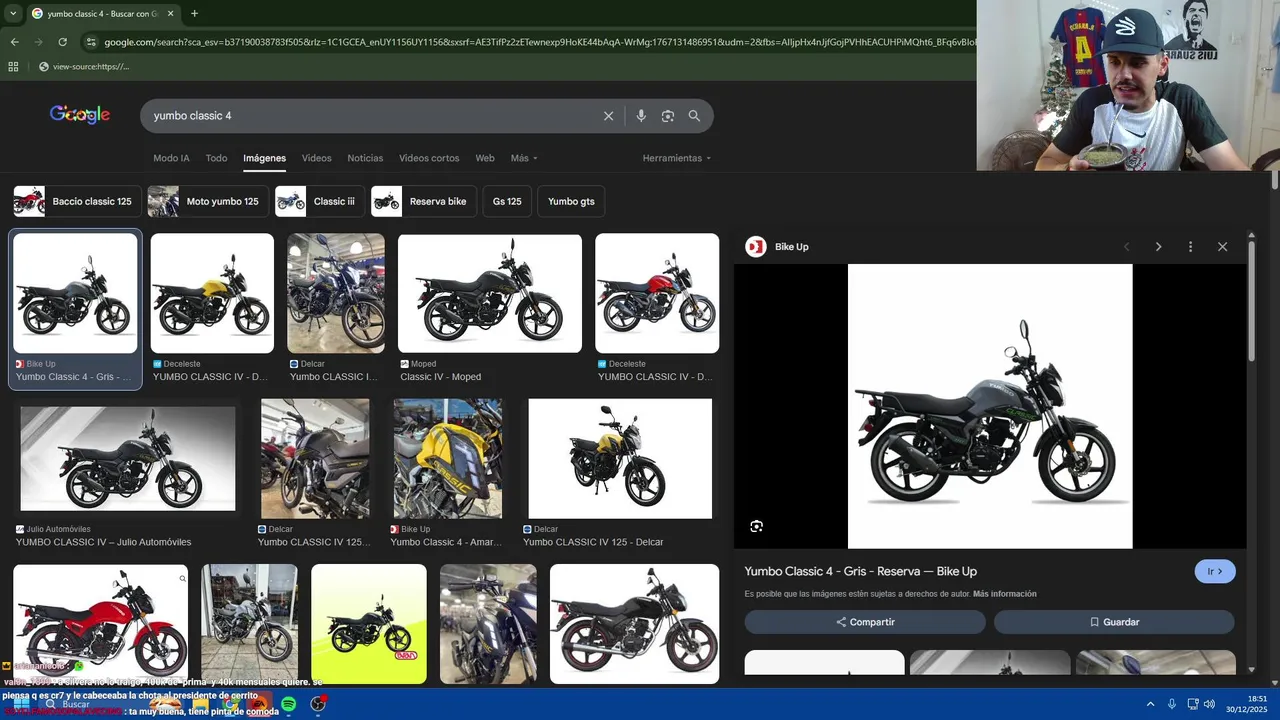Open search by image (Lens) icon
Screen dimensions: 1280x720
pyautogui.click(x=667, y=116)
